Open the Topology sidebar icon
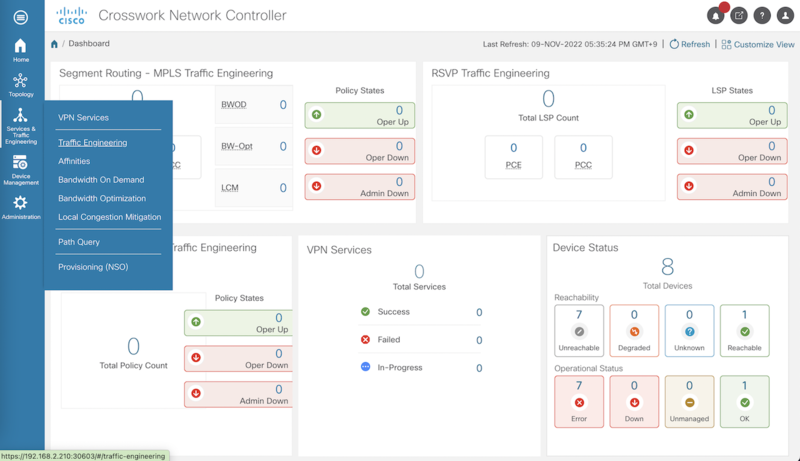Image resolution: width=800 pixels, height=461 pixels. pos(20,85)
